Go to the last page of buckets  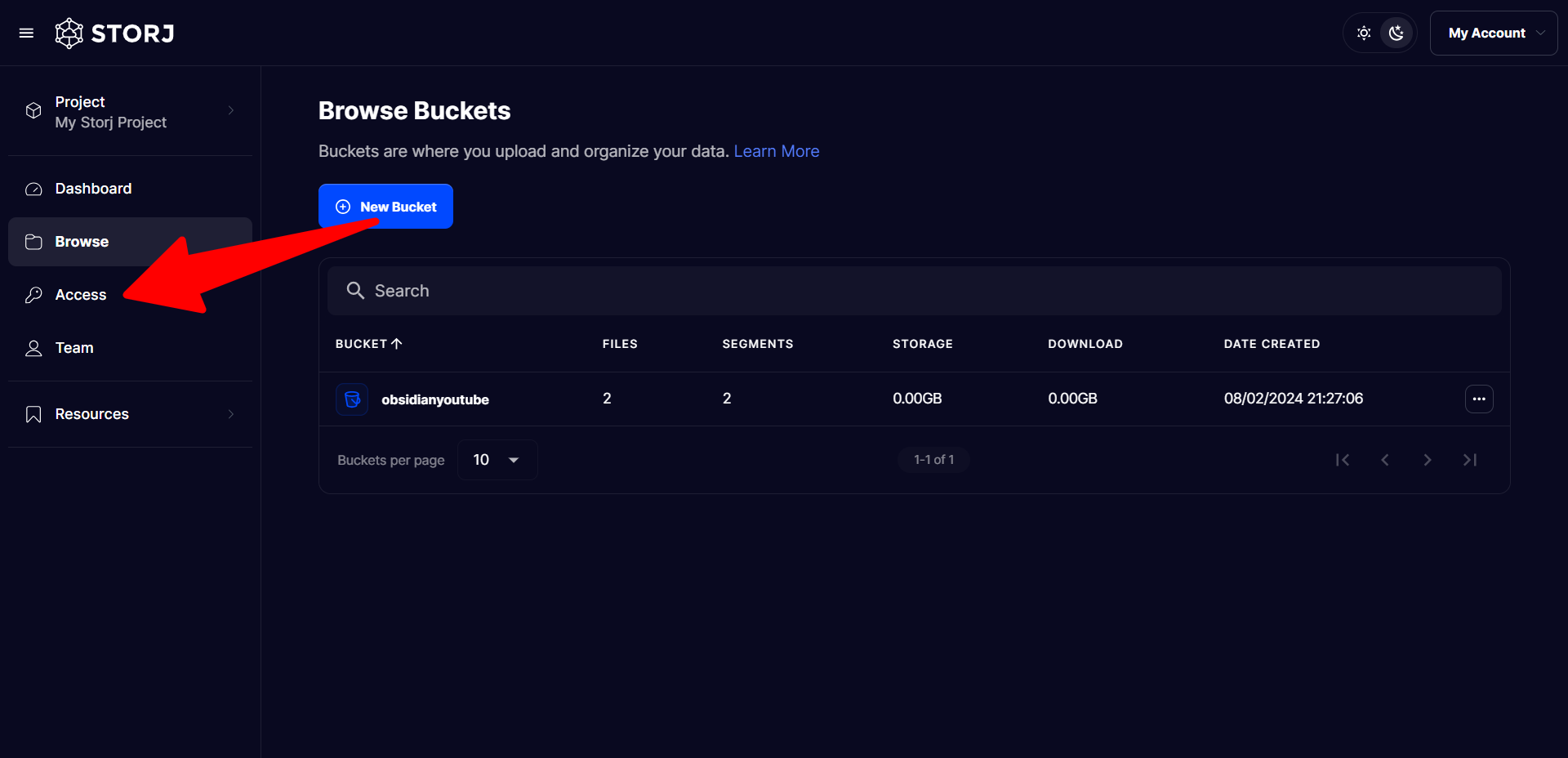point(1469,460)
